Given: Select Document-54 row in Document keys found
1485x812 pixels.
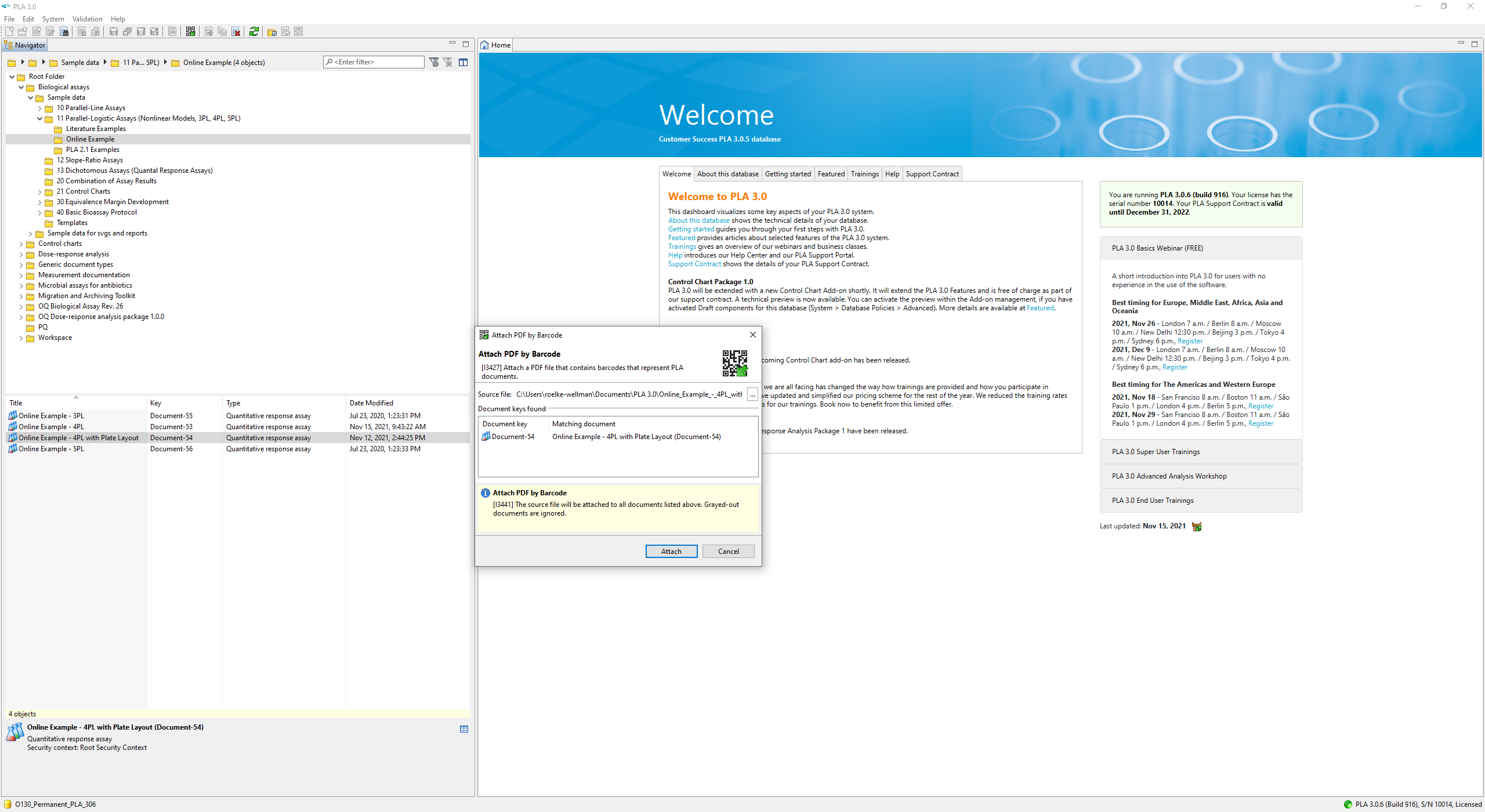Looking at the screenshot, I should point(618,437).
